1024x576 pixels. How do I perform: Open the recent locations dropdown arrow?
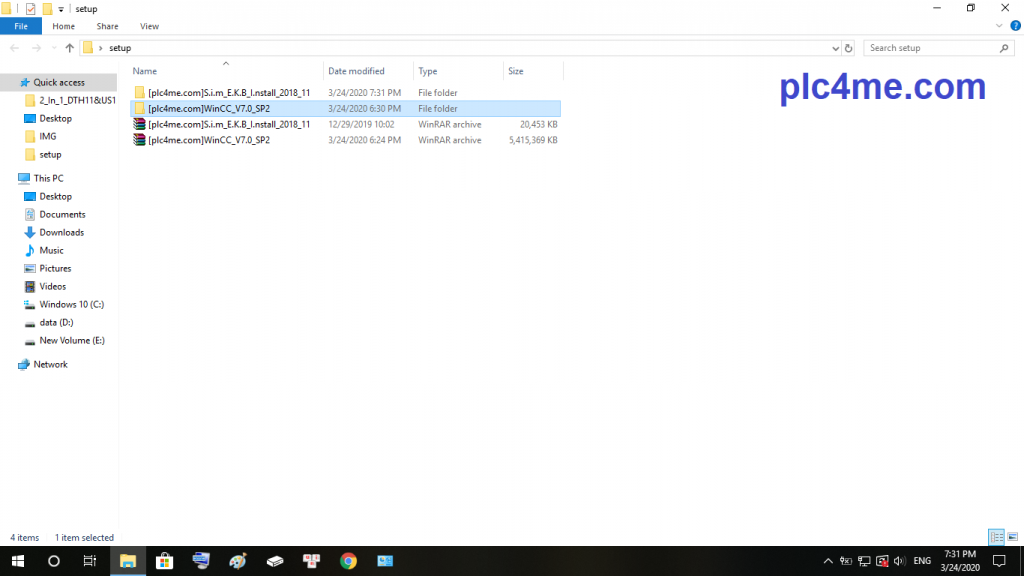coord(53,48)
